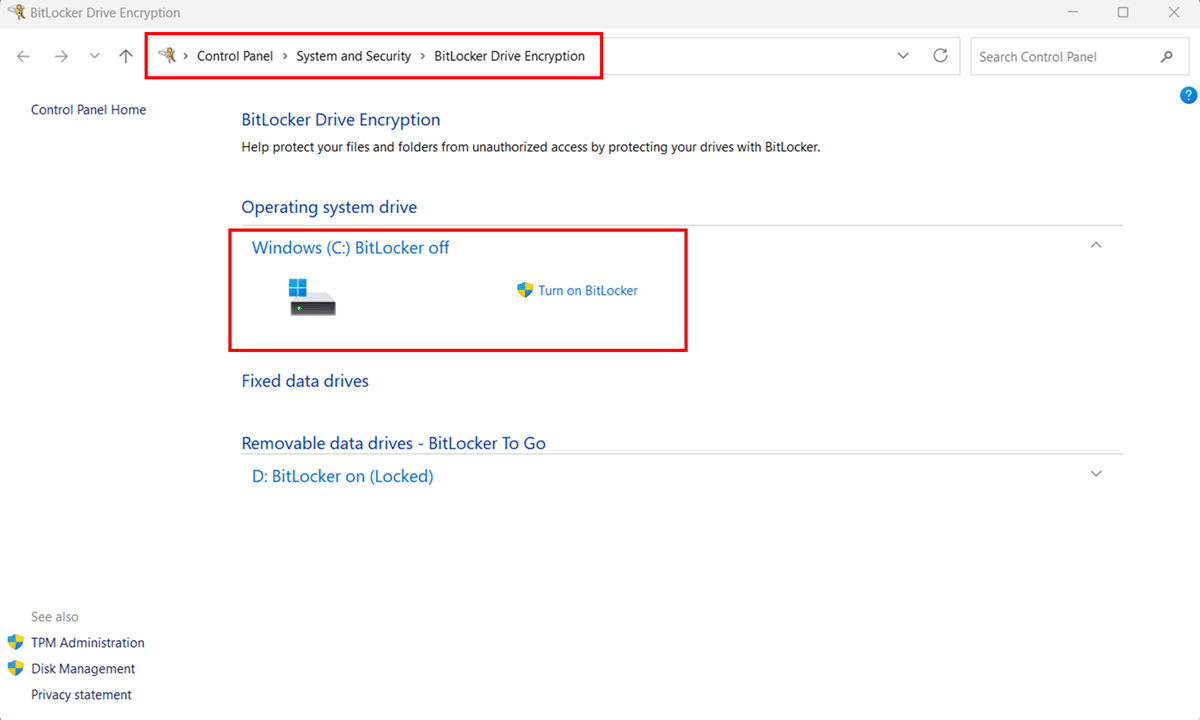This screenshot has height=720, width=1200.
Task: Select Control Panel in the breadcrumb
Action: pos(235,56)
